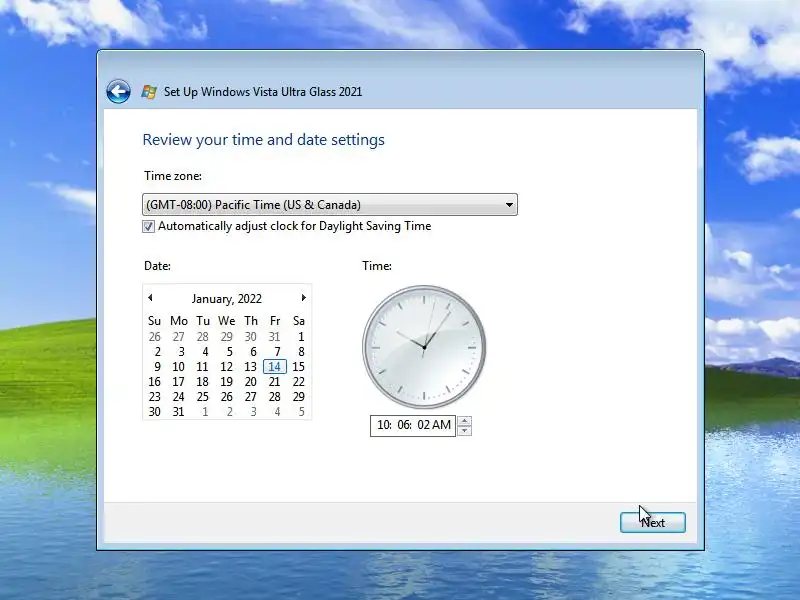Screen dimensions: 800x600
Task: Select January 10 in the calendar
Action: click(178, 366)
